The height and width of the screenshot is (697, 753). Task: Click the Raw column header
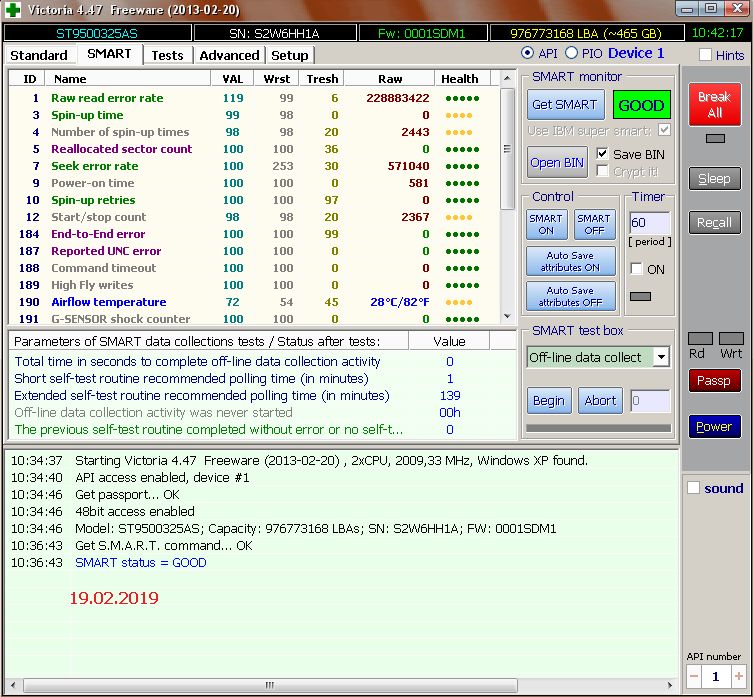(x=390, y=79)
